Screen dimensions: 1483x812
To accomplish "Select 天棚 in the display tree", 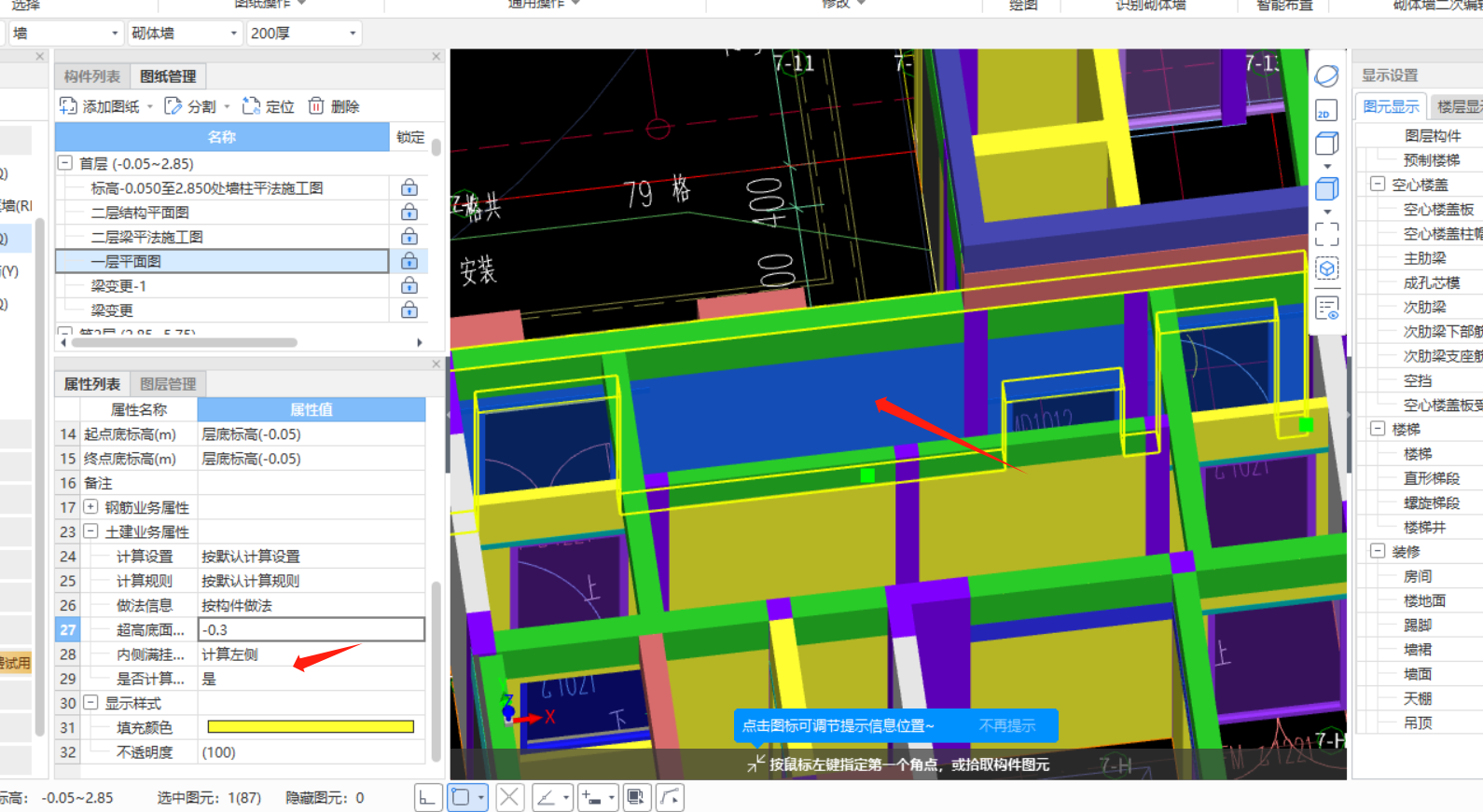I will pyautogui.click(x=1418, y=698).
